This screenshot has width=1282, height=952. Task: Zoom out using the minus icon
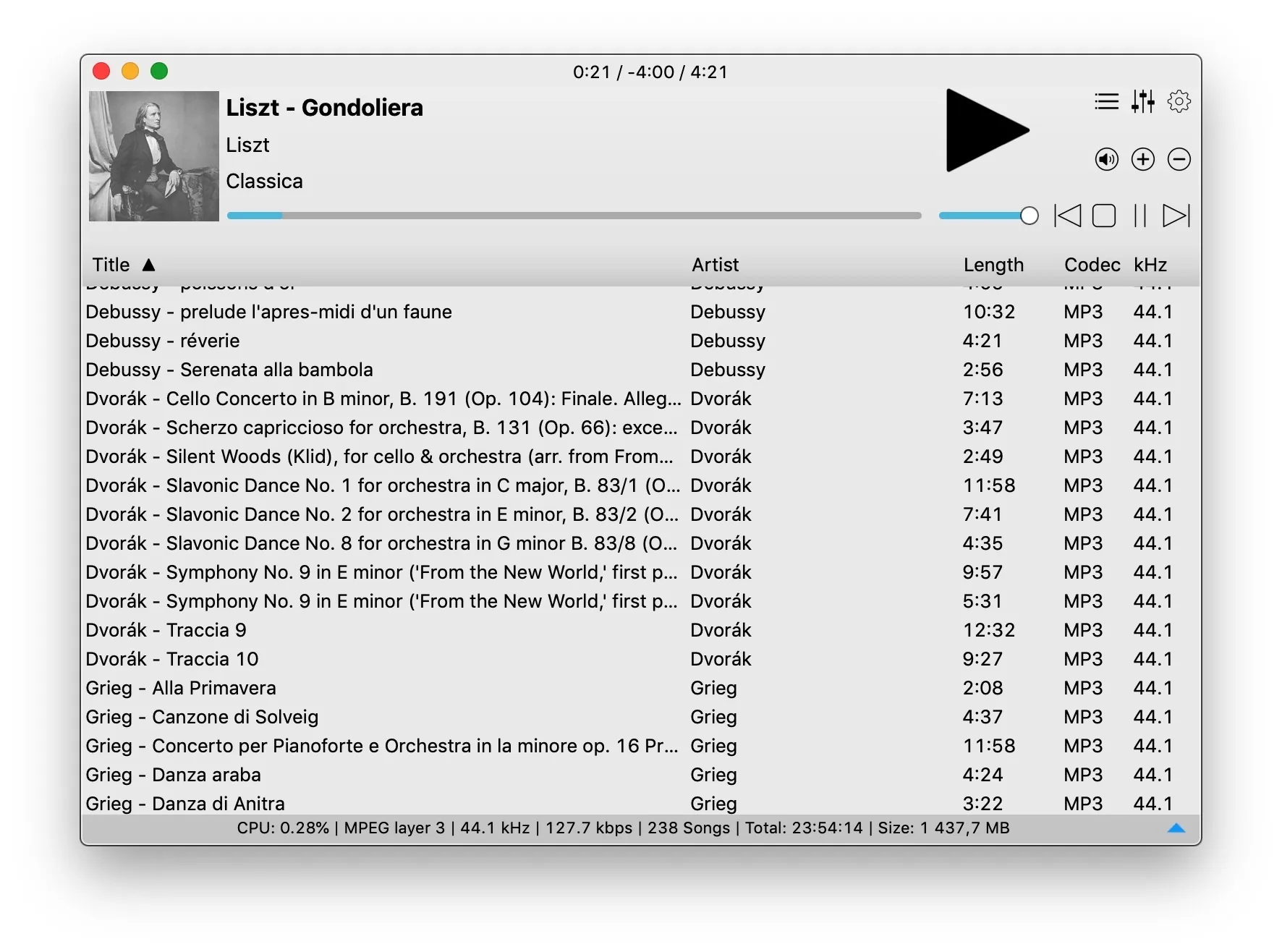1179,159
